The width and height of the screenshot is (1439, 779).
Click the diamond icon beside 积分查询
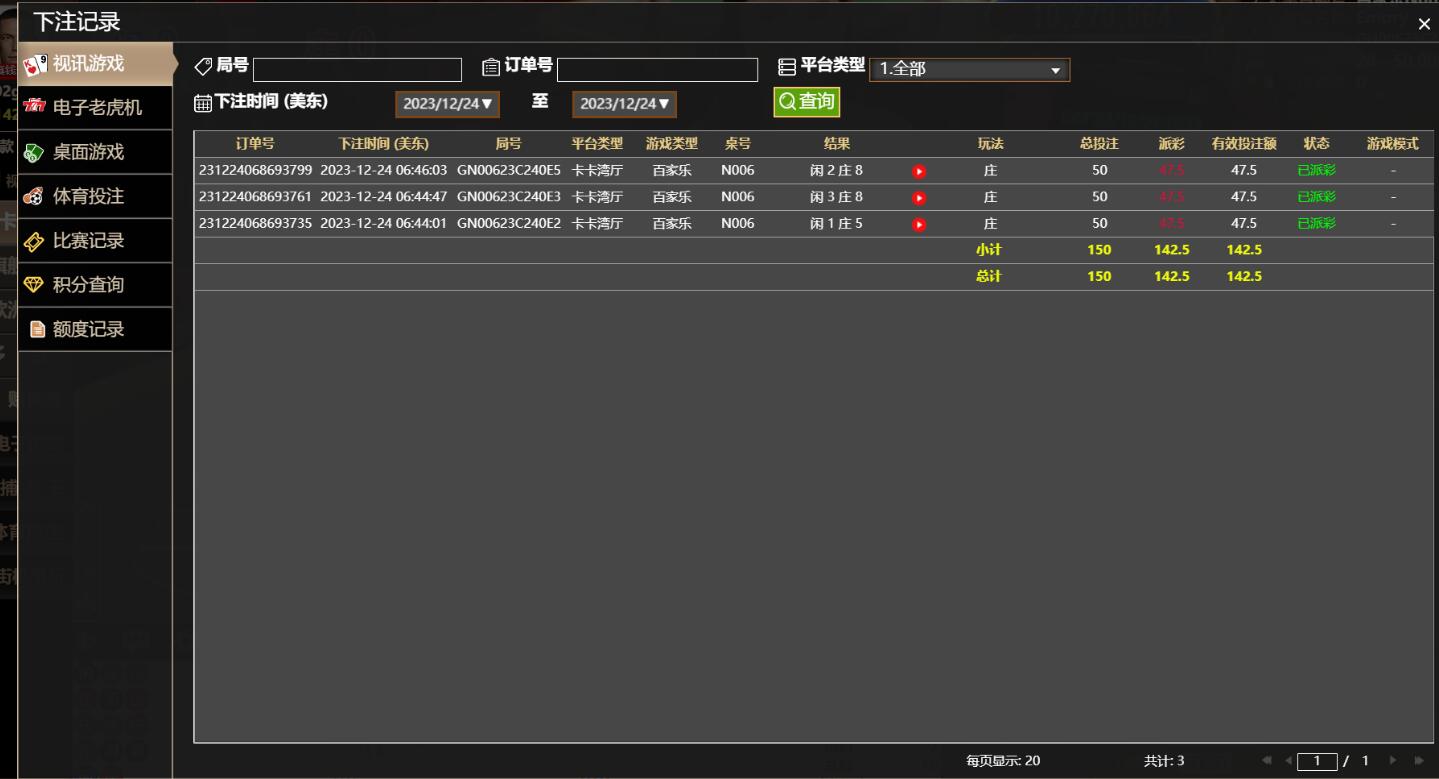click(34, 285)
